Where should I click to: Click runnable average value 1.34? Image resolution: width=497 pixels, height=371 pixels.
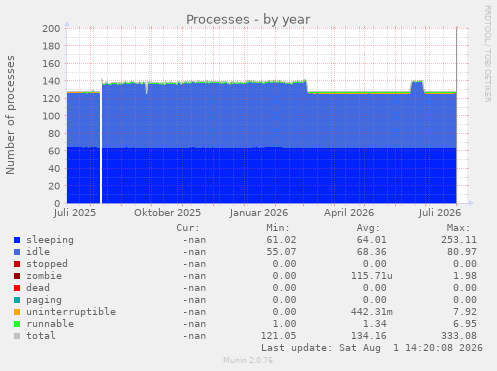(375, 324)
